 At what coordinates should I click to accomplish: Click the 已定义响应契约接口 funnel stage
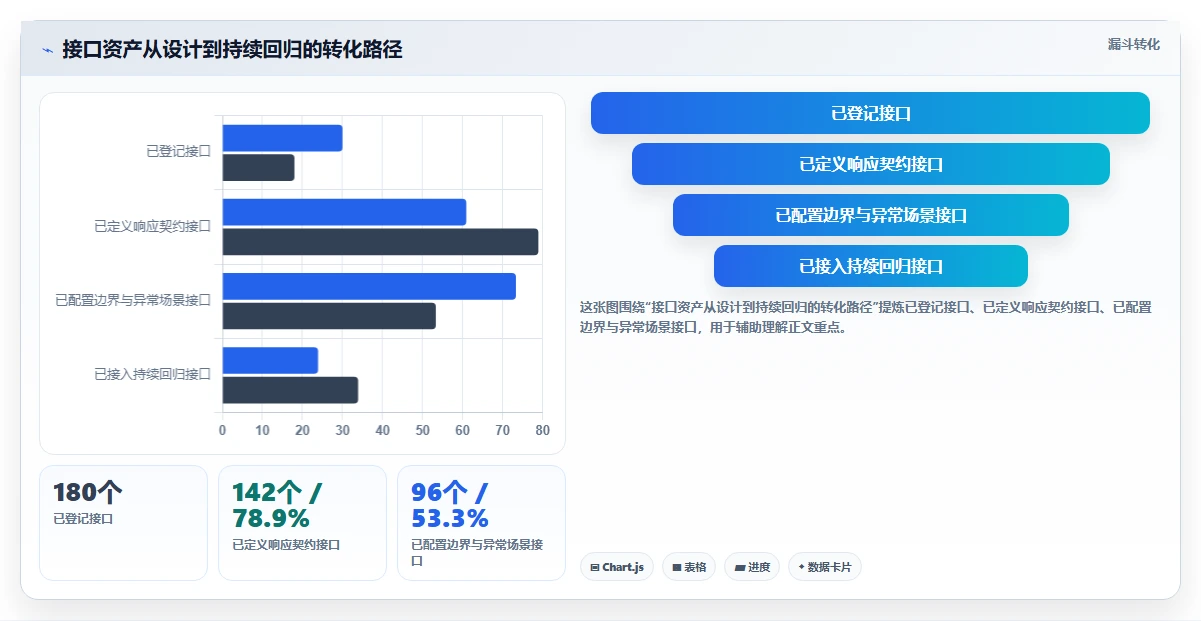(870, 164)
